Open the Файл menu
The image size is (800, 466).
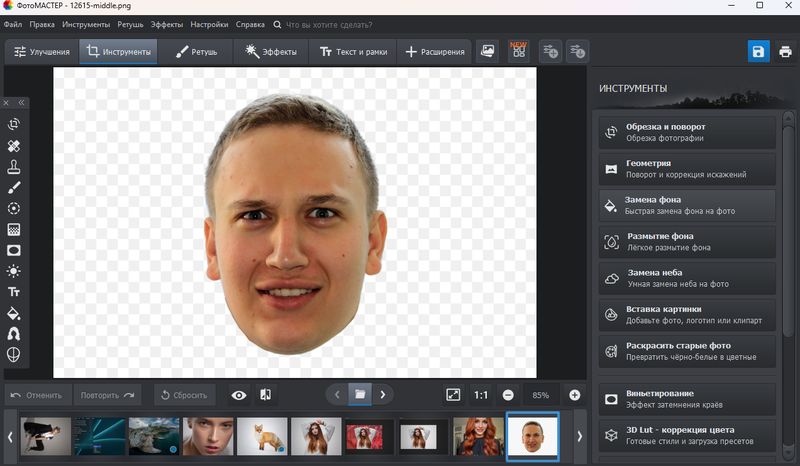[x=13, y=24]
